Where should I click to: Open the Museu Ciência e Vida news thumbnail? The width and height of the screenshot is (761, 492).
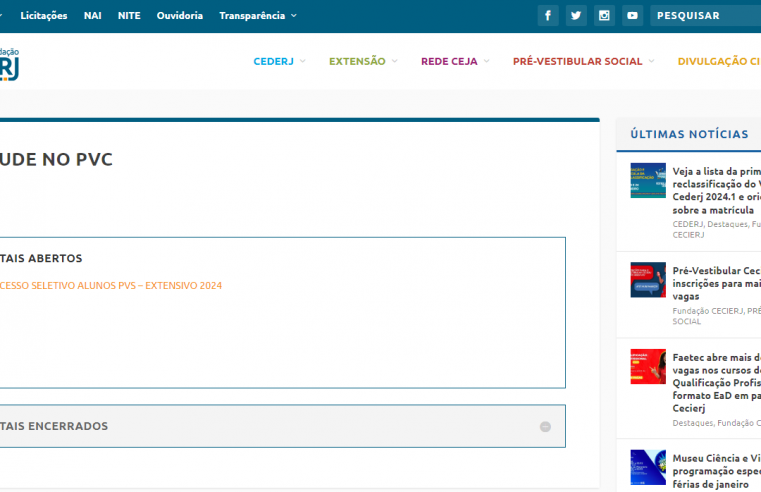click(648, 467)
